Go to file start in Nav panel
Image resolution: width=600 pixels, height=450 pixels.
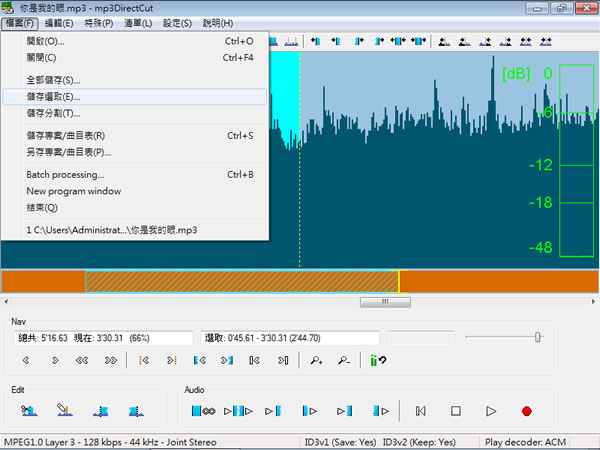point(255,360)
